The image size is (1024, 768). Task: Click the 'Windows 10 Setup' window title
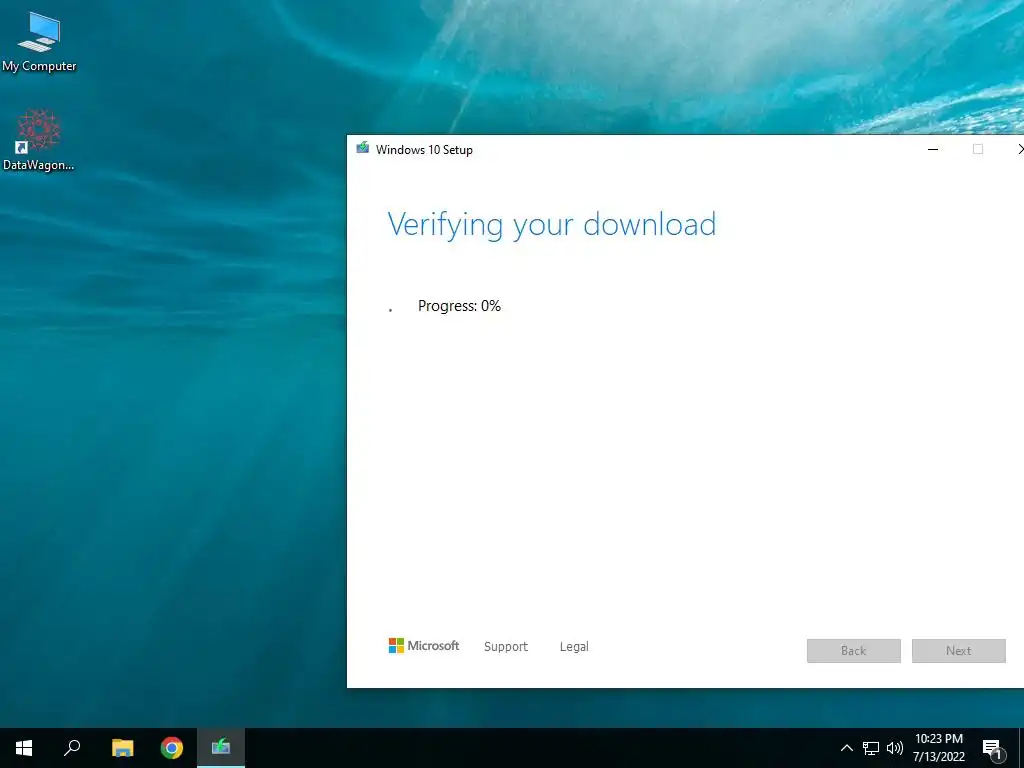(424, 150)
